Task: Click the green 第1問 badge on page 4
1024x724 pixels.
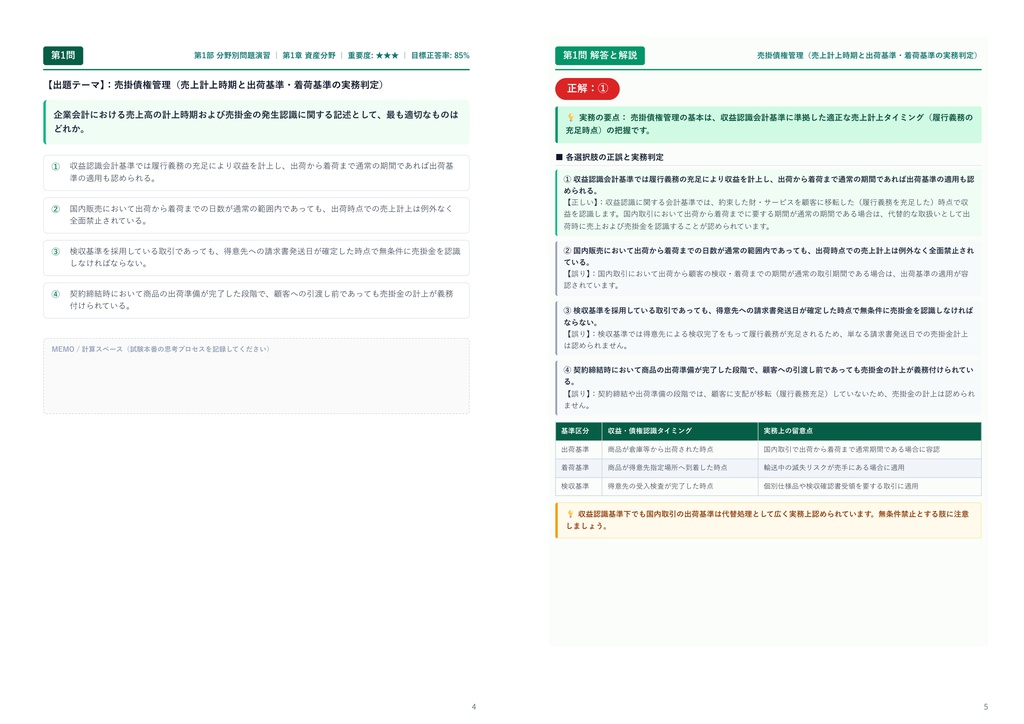Action: 63,55
